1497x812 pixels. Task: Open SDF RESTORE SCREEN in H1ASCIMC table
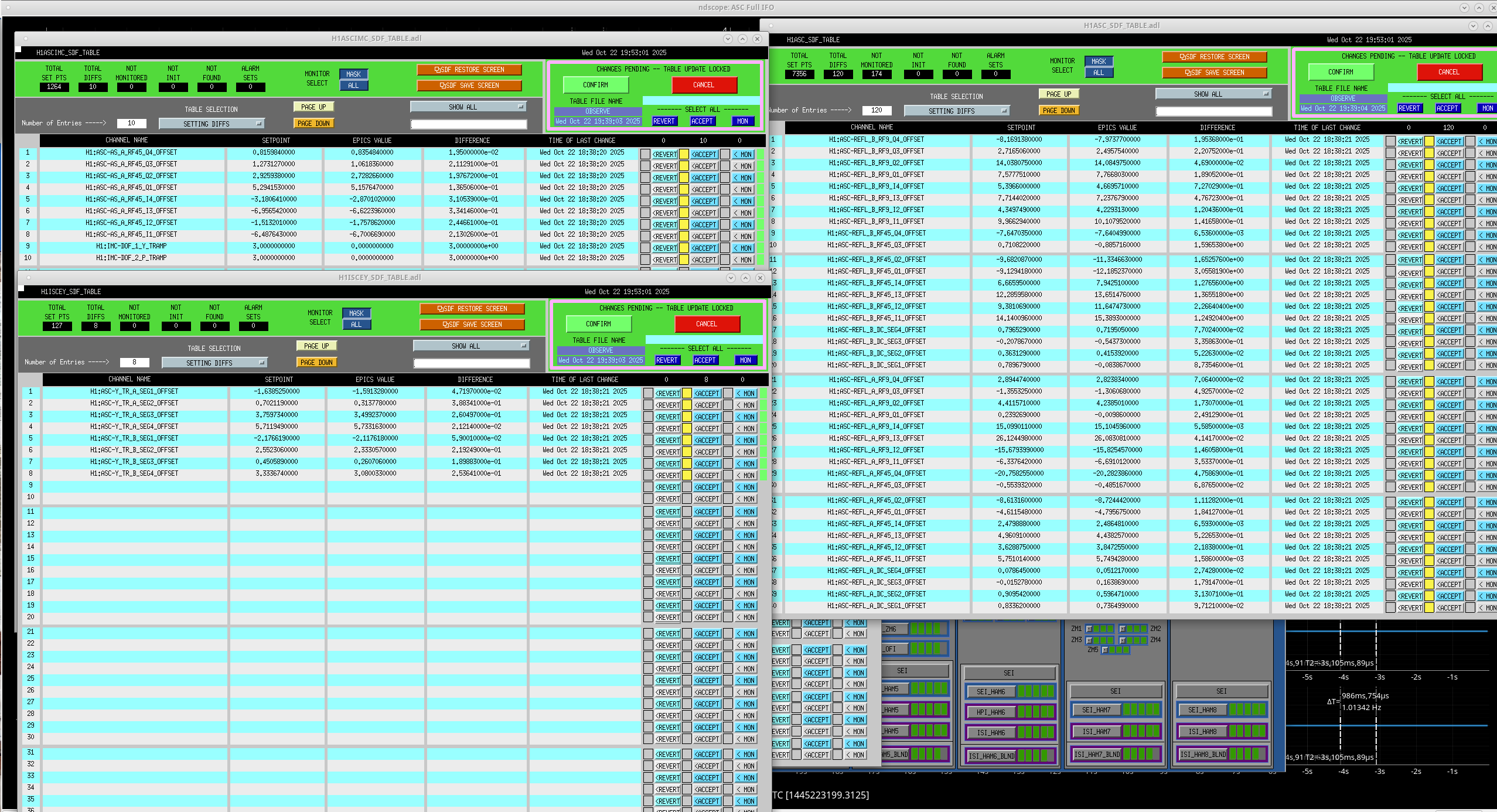469,70
